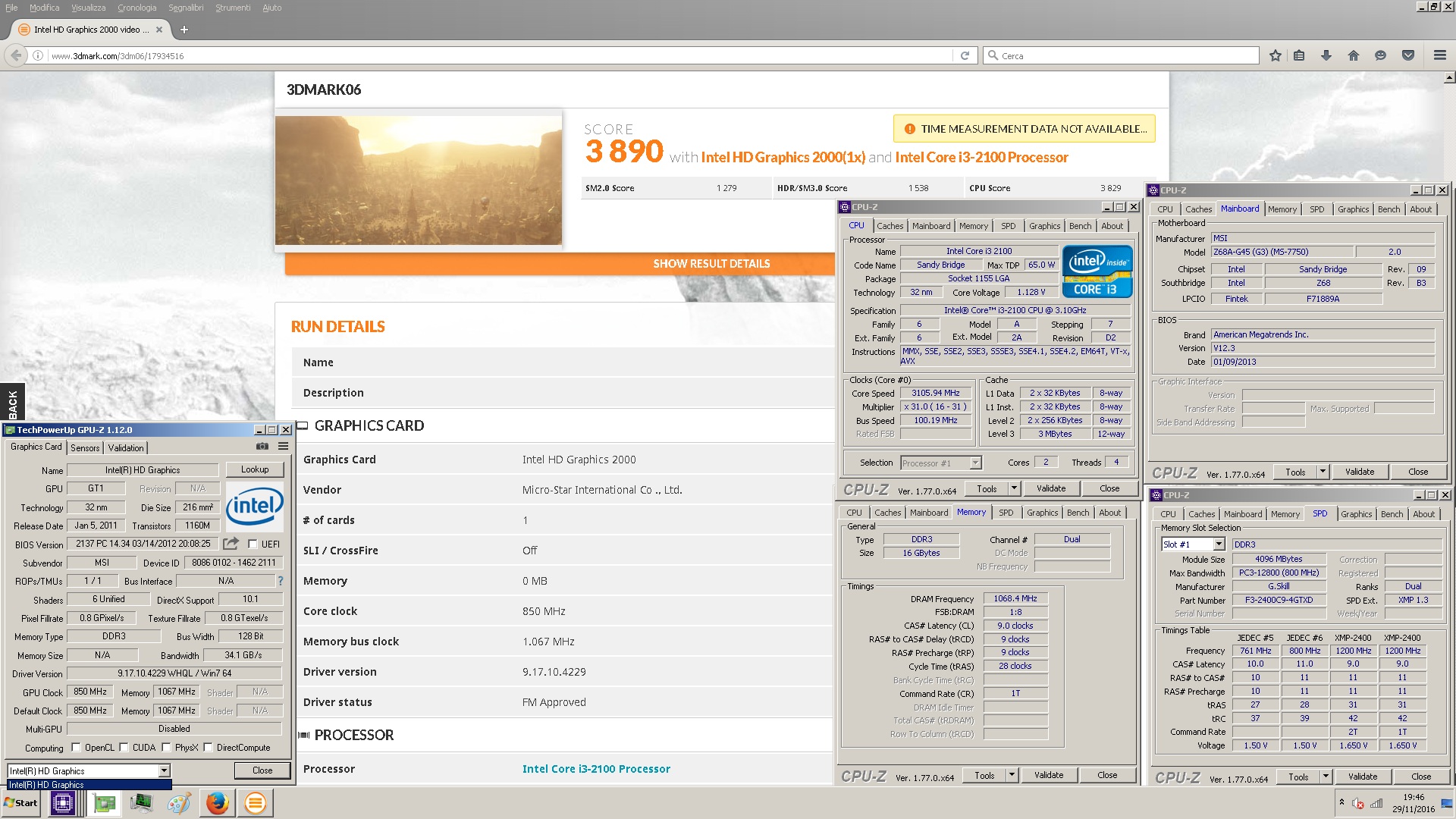Click the network signal tray icon
Image resolution: width=1456 pixels, height=819 pixels.
[x=1376, y=803]
